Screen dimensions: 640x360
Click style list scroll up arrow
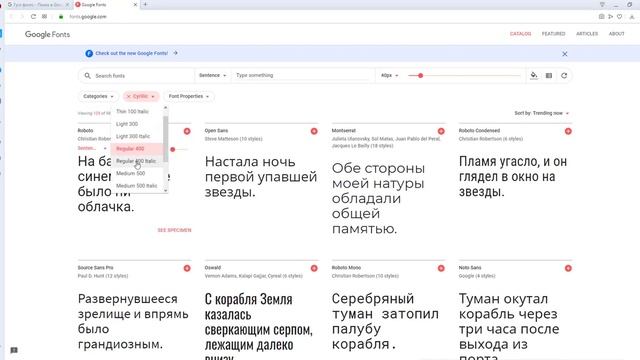pos(165,108)
